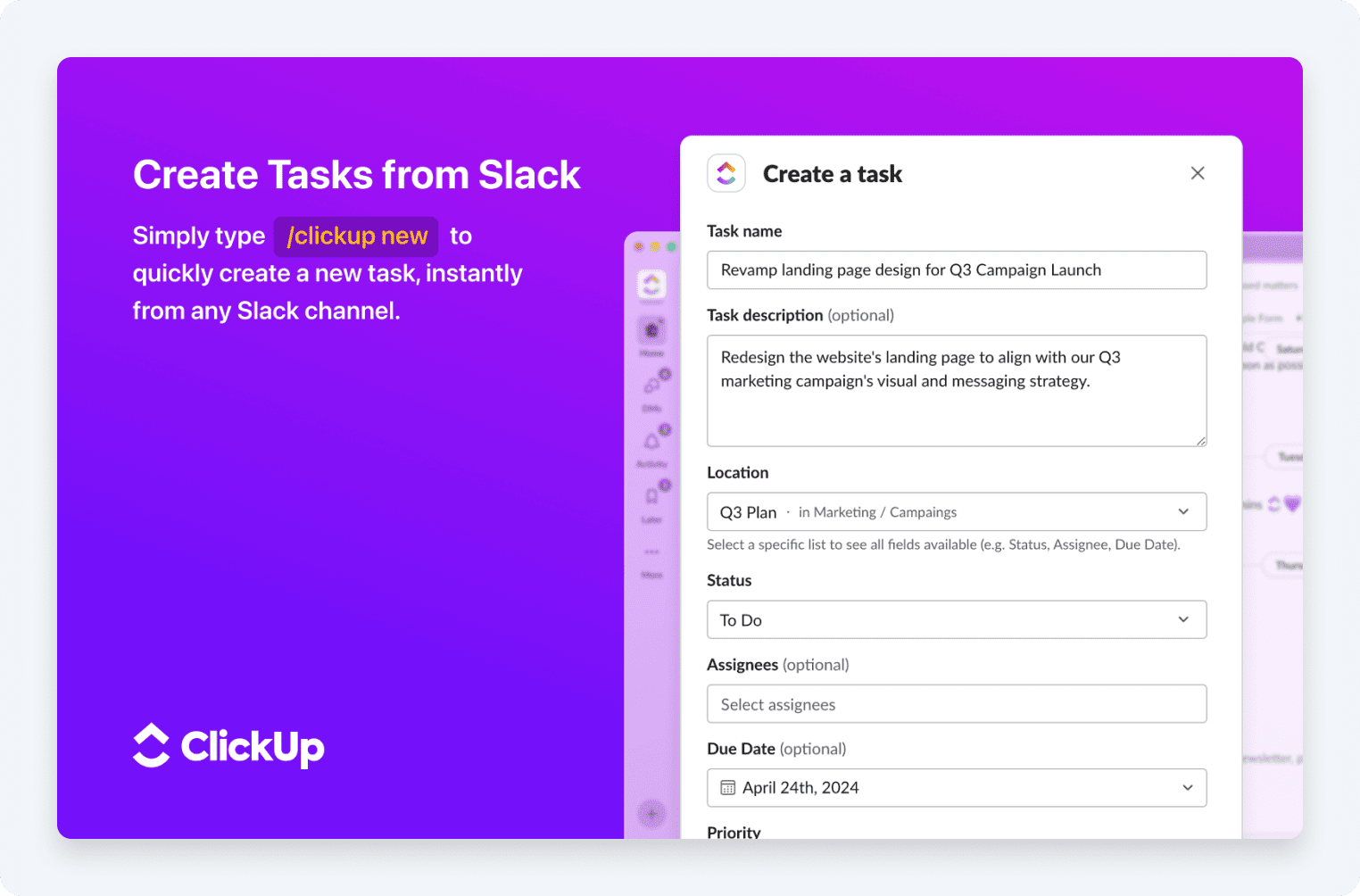Click the red close dot of Slack window
Screen dimensions: 1360x896
pos(639,246)
